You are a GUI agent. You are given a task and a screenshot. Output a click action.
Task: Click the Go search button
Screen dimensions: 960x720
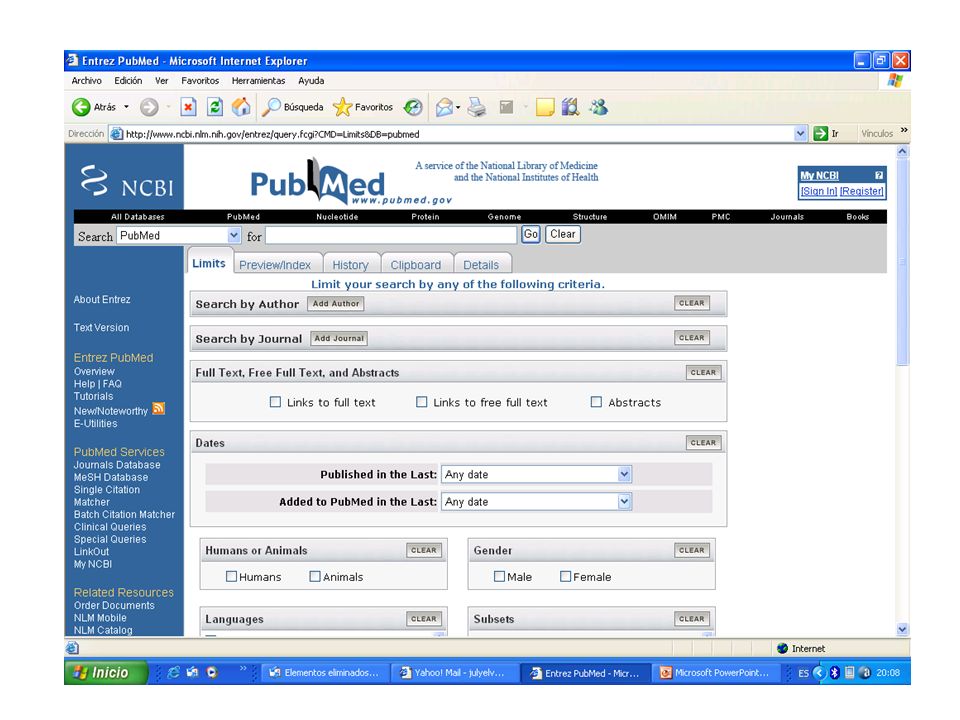pyautogui.click(x=531, y=234)
